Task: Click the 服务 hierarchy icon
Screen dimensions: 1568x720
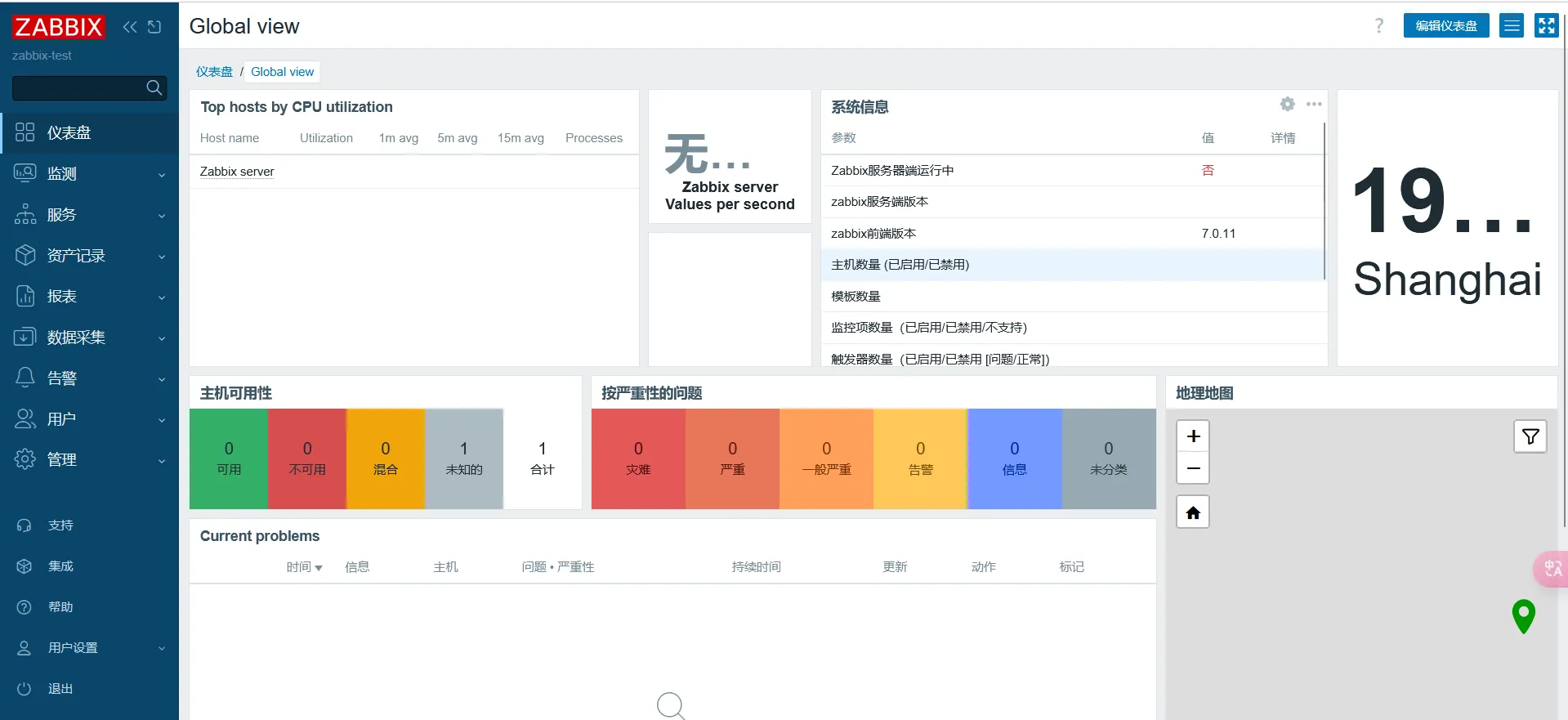Action: (x=25, y=214)
